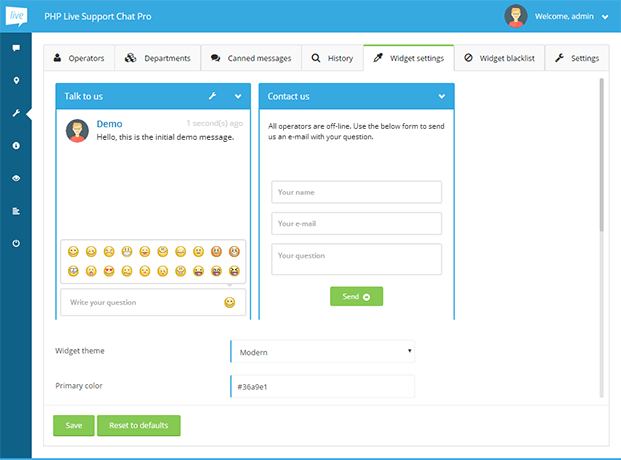621x460 pixels.
Task: Pick the last emoji in top row
Action: click(x=234, y=251)
